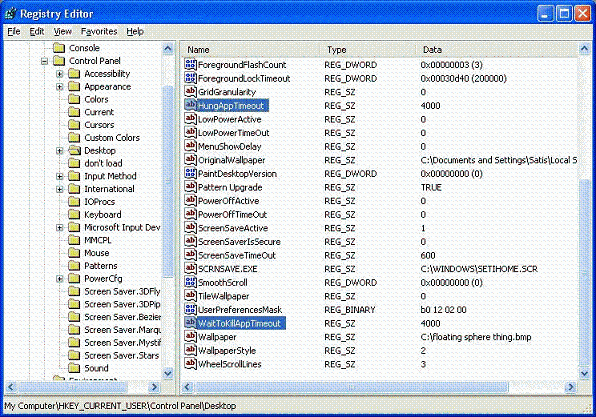Select the 'don't load' tree key
The image size is (596, 417).
click(103, 163)
